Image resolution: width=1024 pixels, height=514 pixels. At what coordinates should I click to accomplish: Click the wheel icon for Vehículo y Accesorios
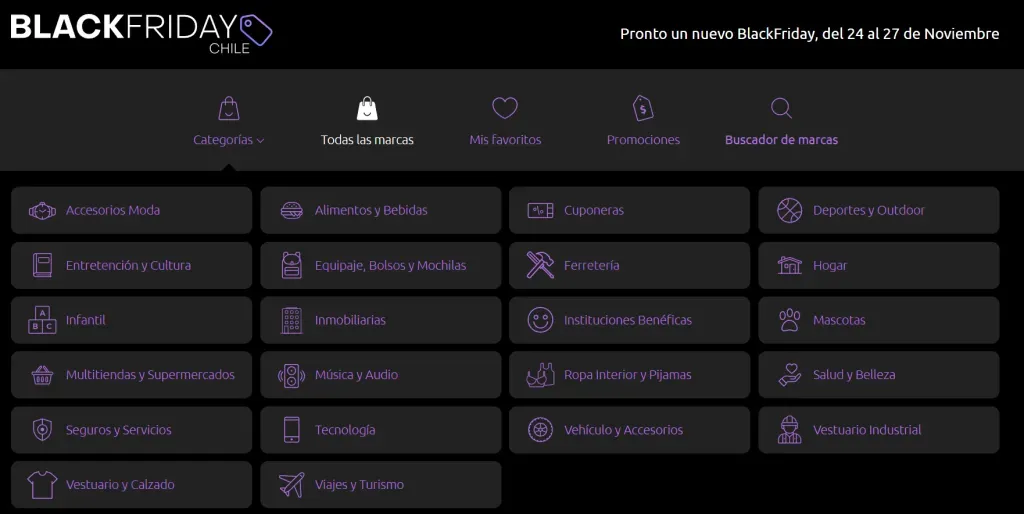[x=541, y=430]
